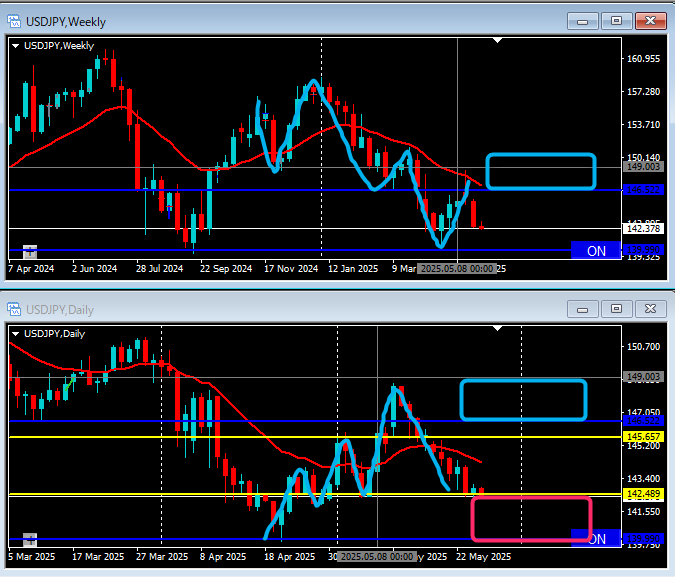This screenshot has width=675, height=577.
Task: Minimize the USDJPY,Daily window
Action: pos(582,309)
